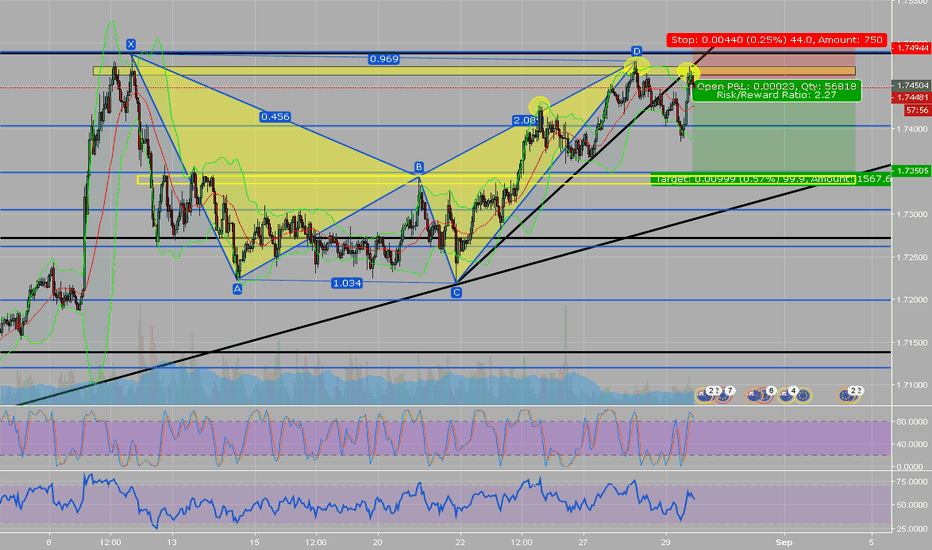Click the 1.74944 price tag on the axis

(x=912, y=48)
